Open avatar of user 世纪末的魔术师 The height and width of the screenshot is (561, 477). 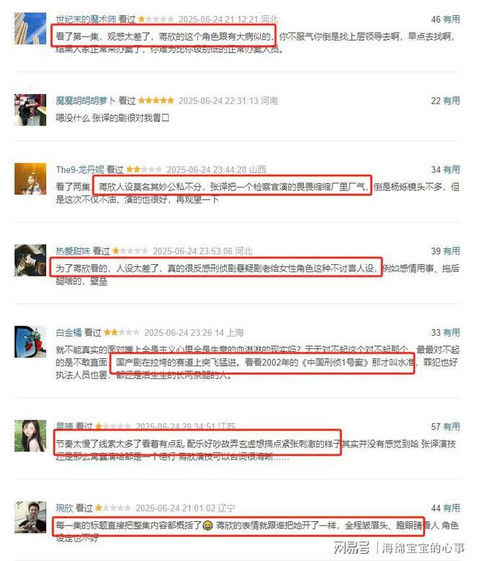(30, 29)
